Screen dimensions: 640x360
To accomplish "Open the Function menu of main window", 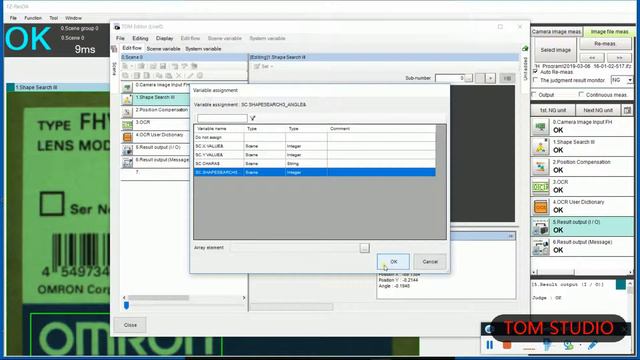I will click(33, 18).
